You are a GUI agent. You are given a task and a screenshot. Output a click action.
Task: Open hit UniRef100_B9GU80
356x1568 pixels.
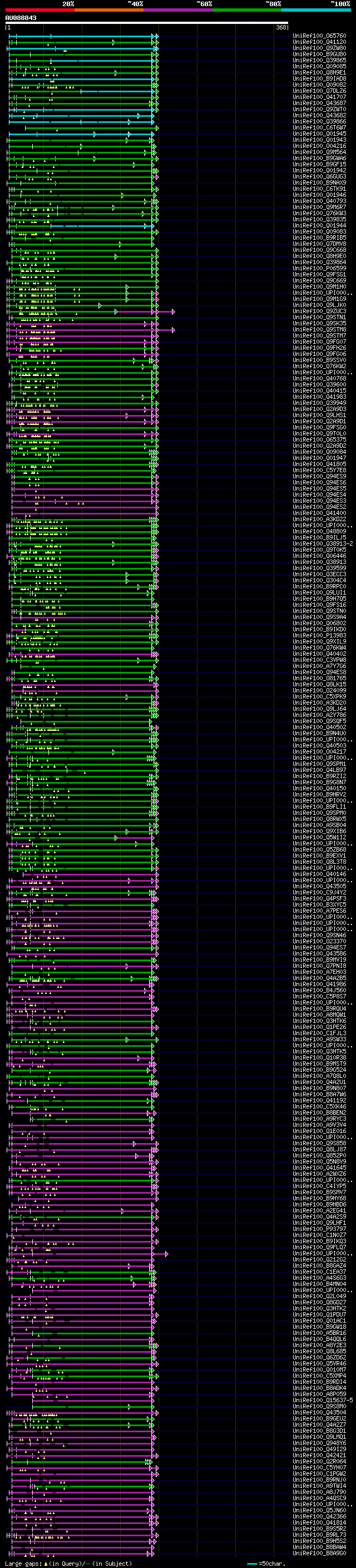pyautogui.click(x=319, y=54)
